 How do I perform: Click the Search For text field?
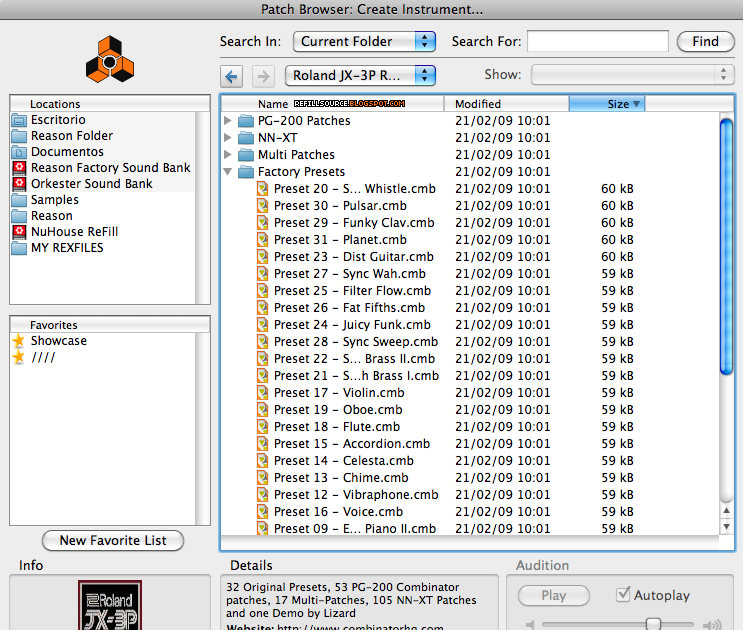click(598, 42)
